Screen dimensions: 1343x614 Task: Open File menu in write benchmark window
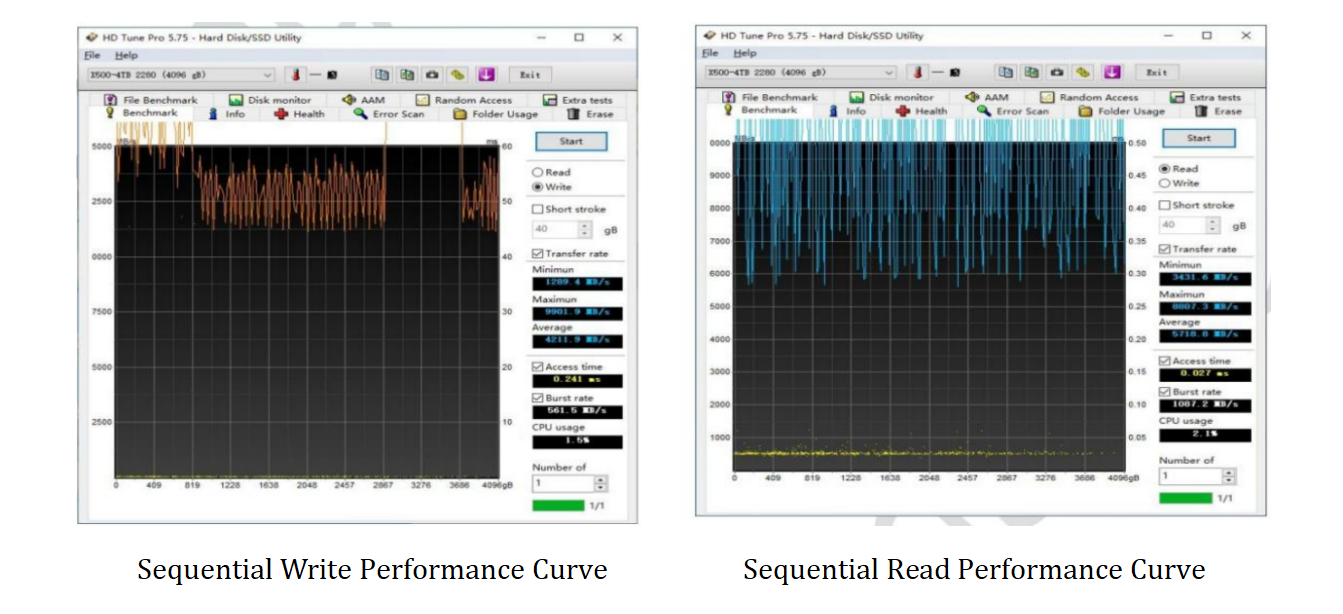[92, 55]
